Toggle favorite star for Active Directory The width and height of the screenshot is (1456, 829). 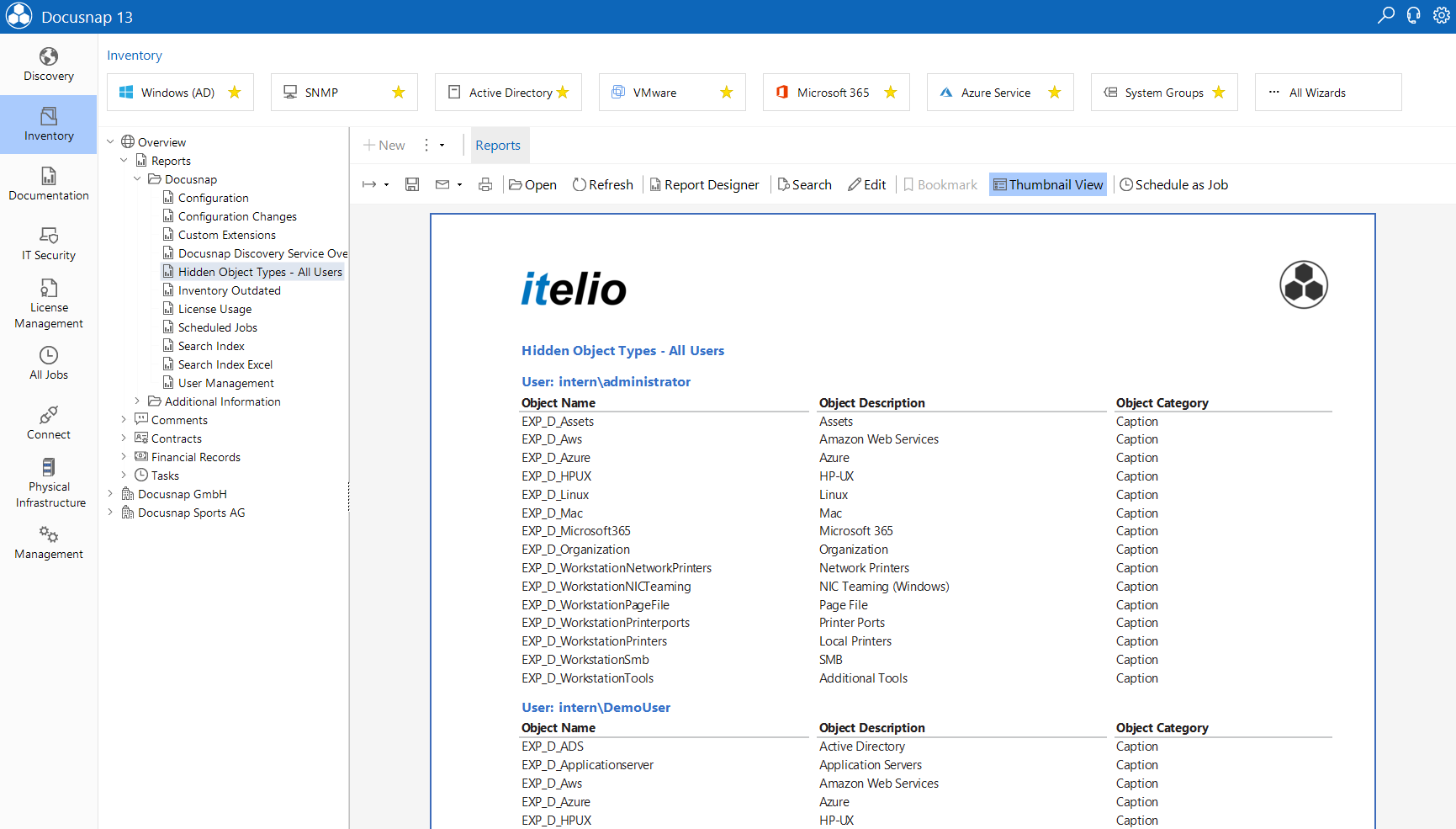pos(563,93)
